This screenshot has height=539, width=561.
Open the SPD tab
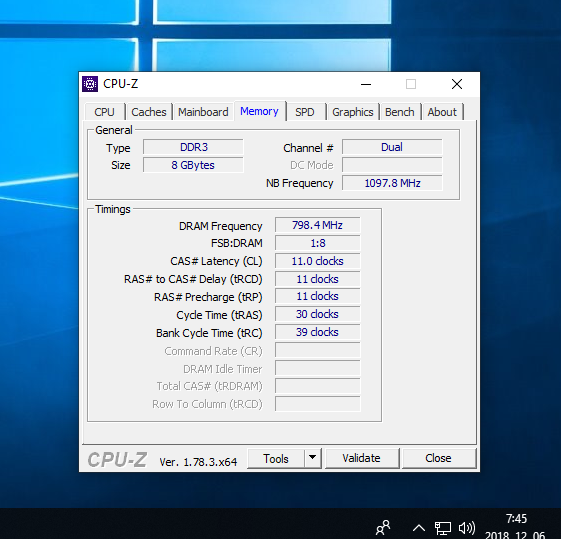point(305,112)
